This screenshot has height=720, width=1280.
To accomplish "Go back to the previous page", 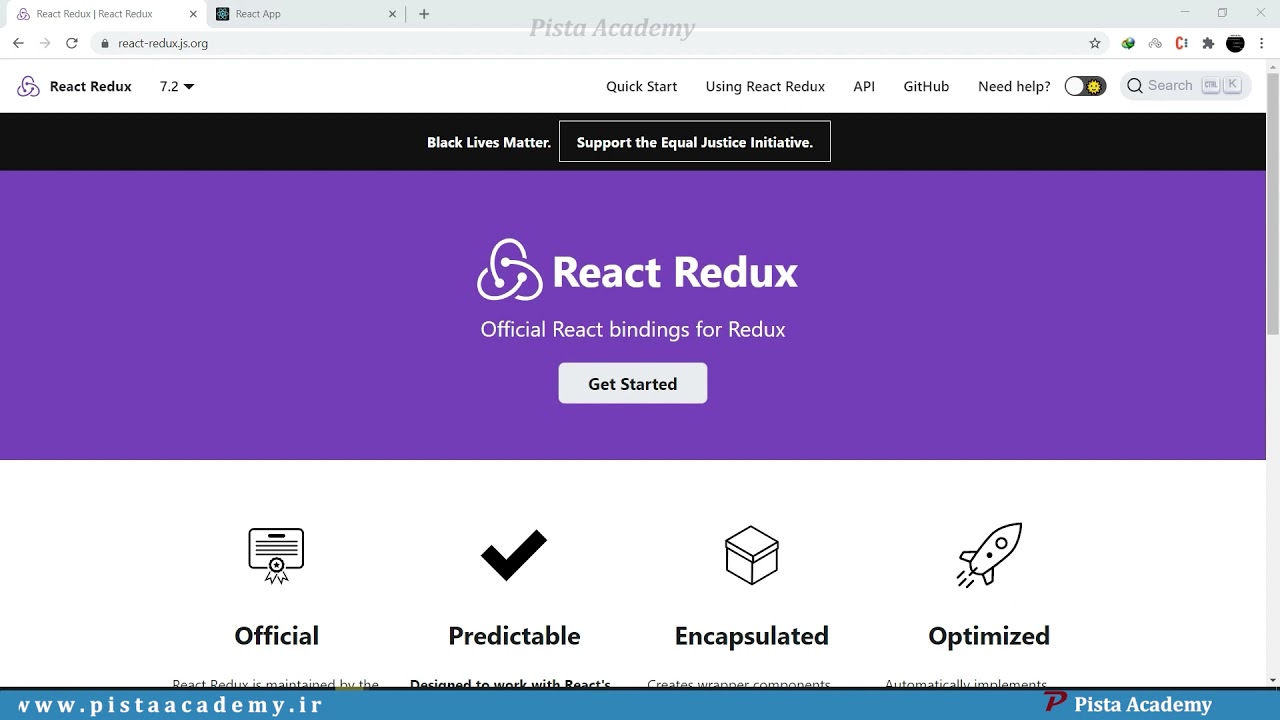I will tap(18, 43).
